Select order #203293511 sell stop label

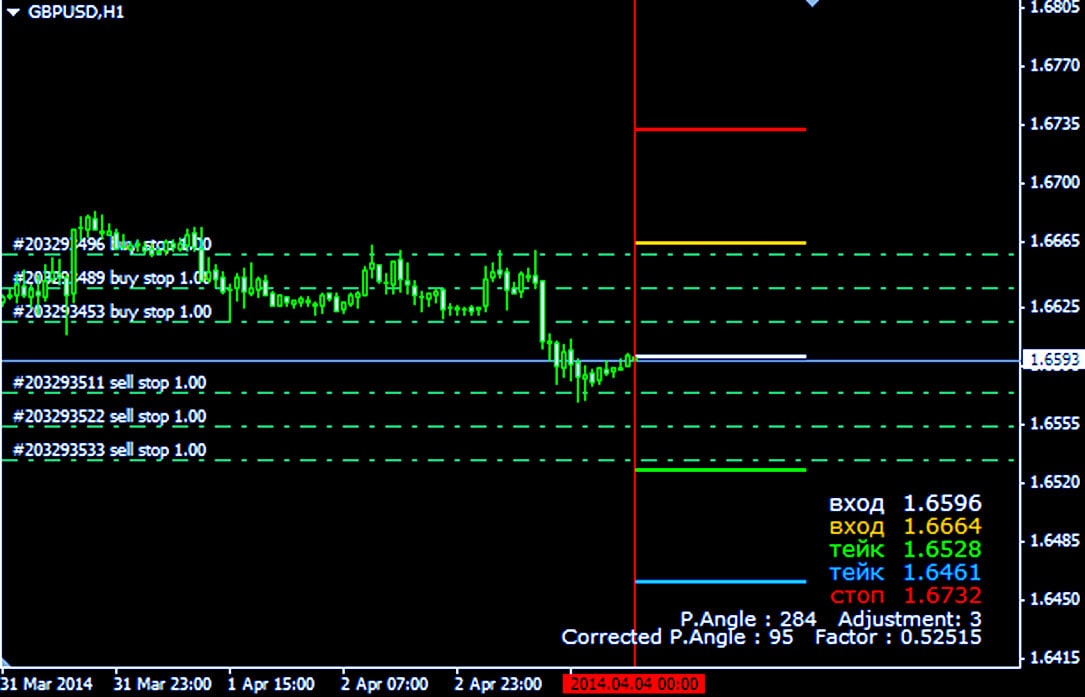point(110,382)
